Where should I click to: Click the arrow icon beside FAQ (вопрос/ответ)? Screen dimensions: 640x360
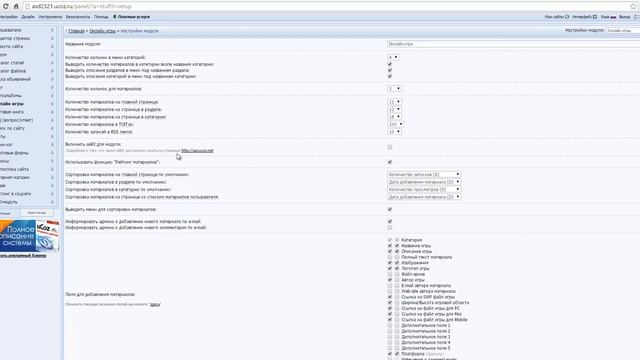click(52, 120)
